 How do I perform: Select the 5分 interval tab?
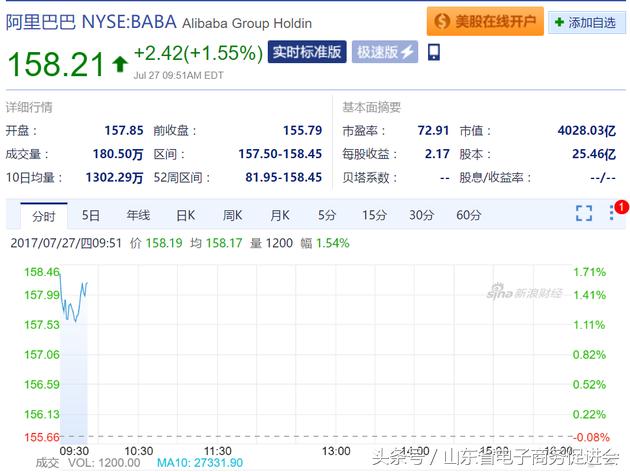(327, 215)
